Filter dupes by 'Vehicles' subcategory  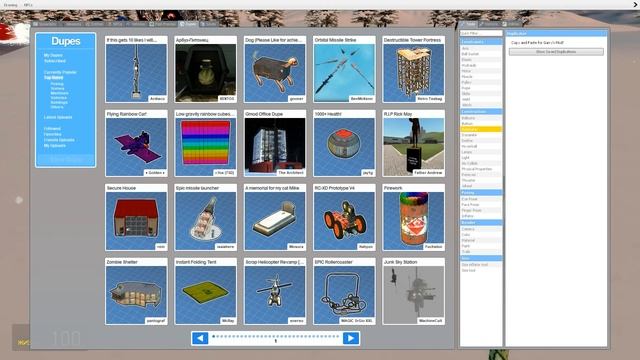point(58,98)
